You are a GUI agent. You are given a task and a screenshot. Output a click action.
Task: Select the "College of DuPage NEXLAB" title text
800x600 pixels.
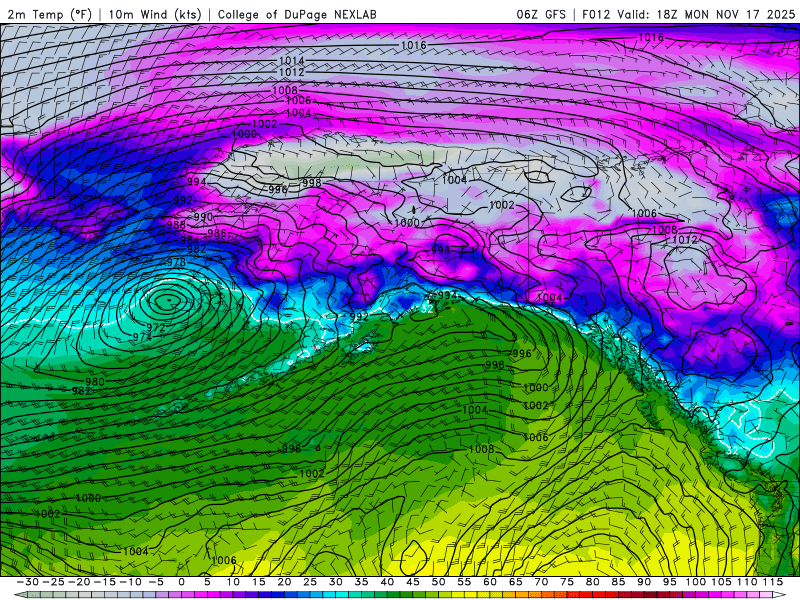point(297,14)
